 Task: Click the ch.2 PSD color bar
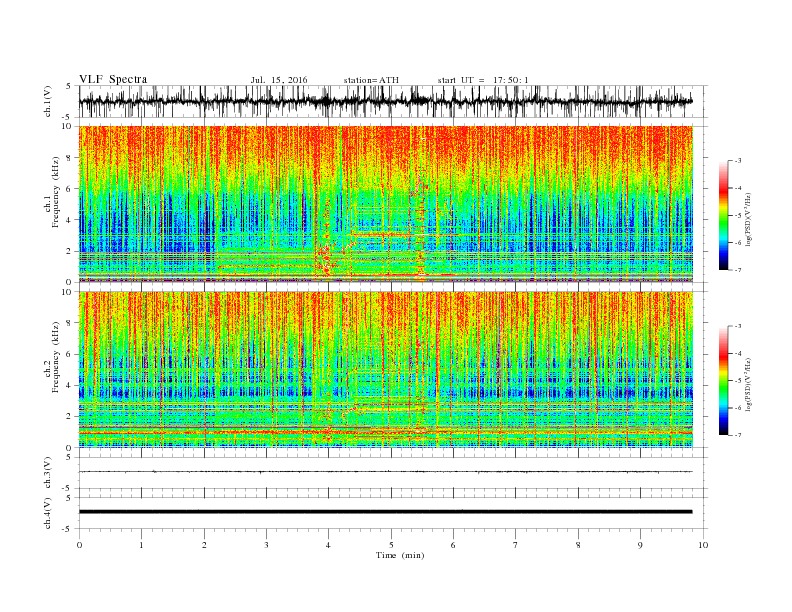tap(723, 381)
